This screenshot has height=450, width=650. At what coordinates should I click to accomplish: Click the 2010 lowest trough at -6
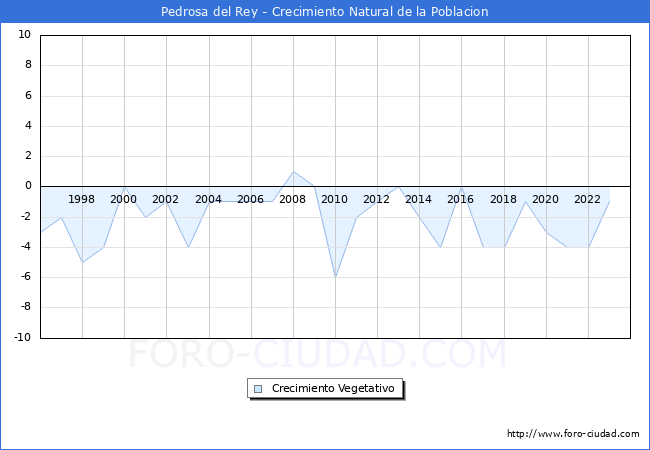point(335,277)
